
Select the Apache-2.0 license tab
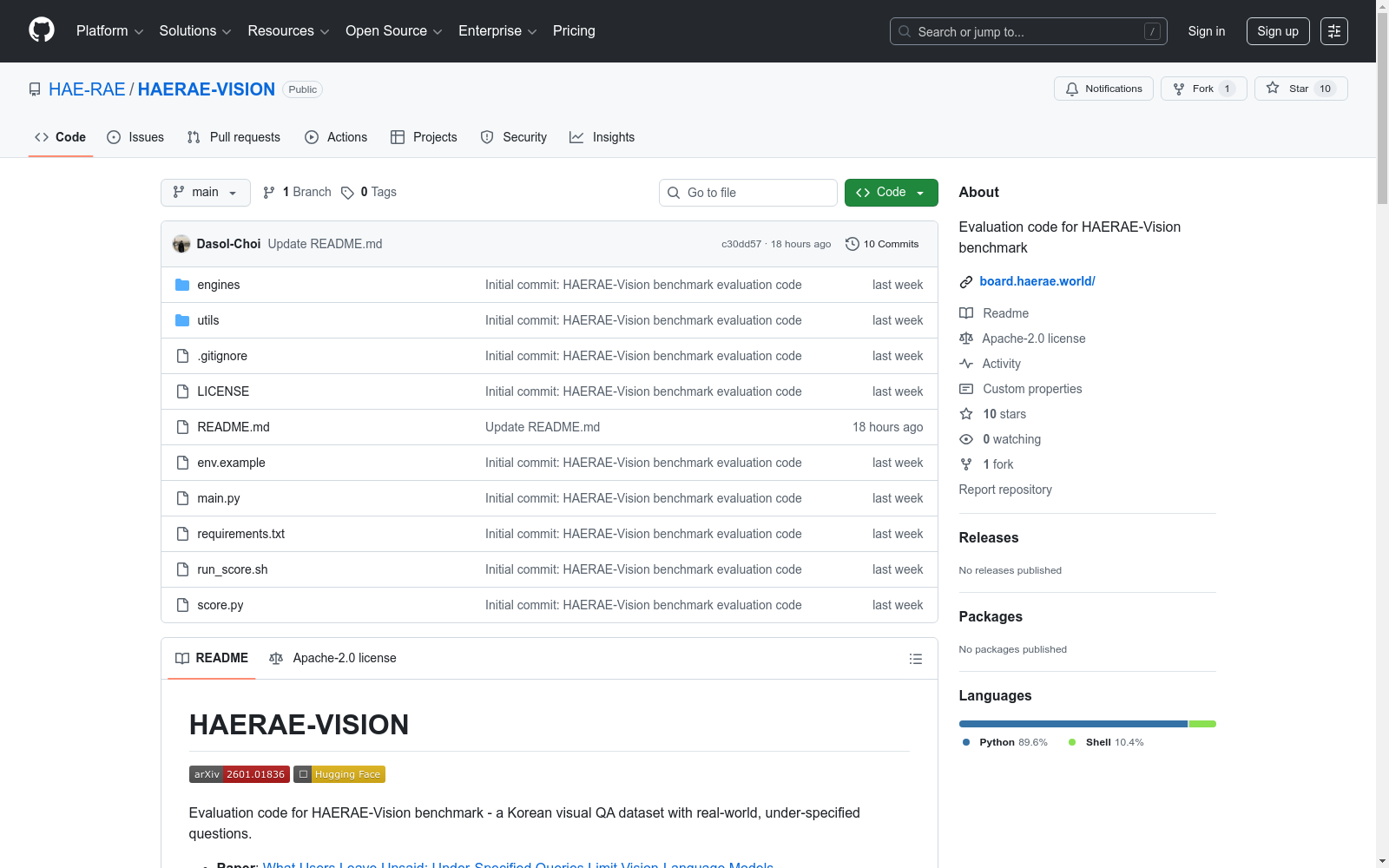tap(332, 659)
